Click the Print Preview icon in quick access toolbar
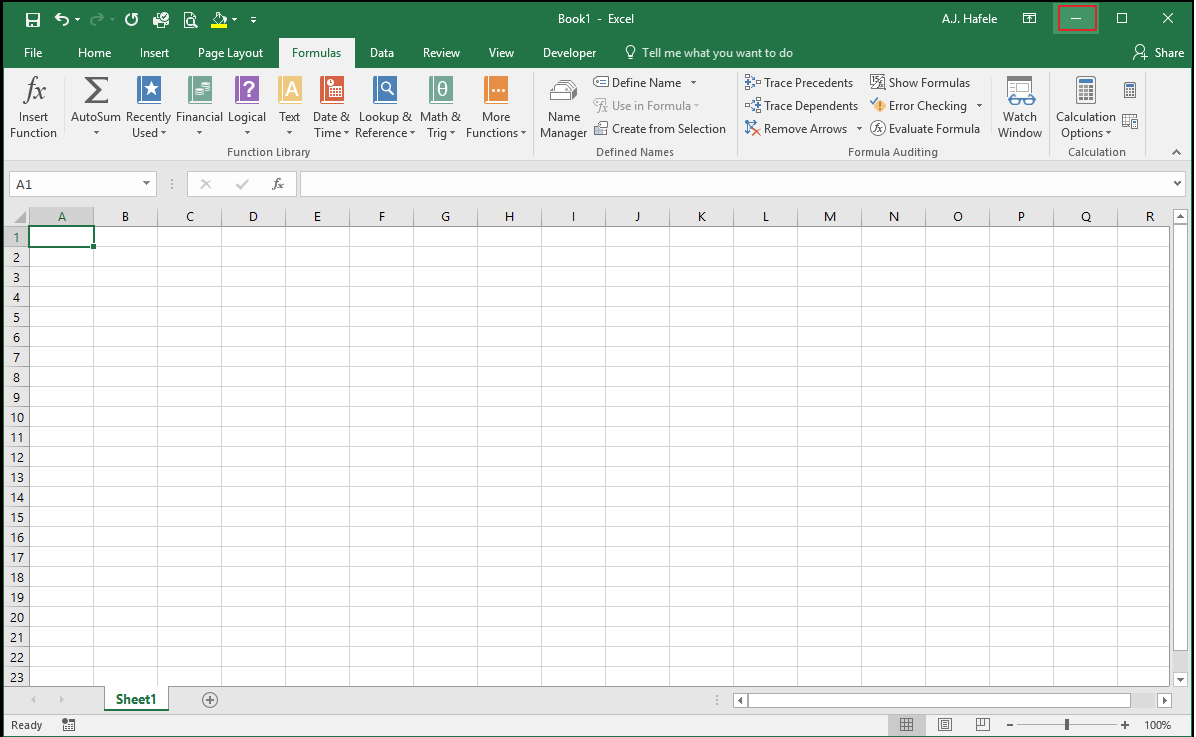 click(x=190, y=20)
